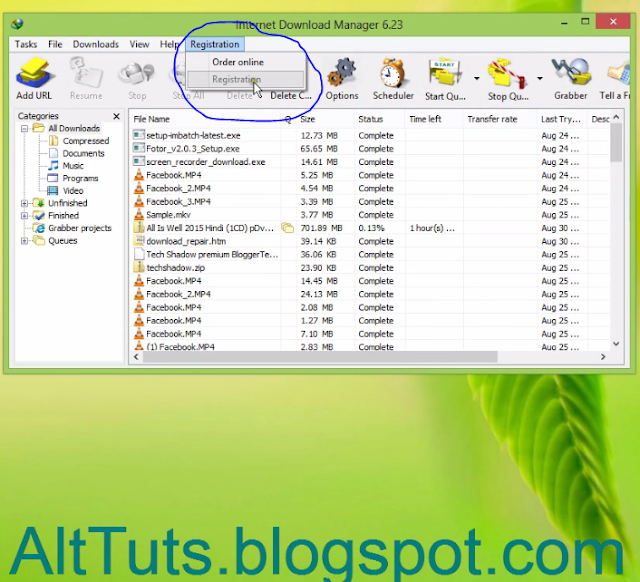The width and height of the screenshot is (640, 582).
Task: Sort by the Status column header
Action: pos(380,119)
